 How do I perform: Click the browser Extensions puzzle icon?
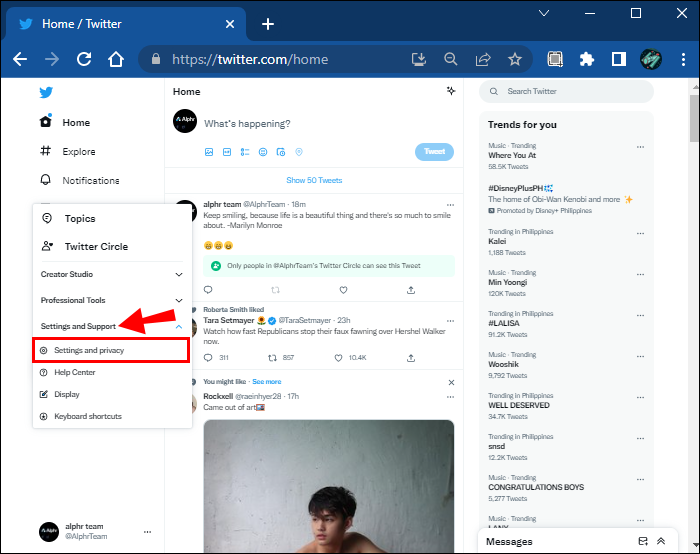pos(587,59)
